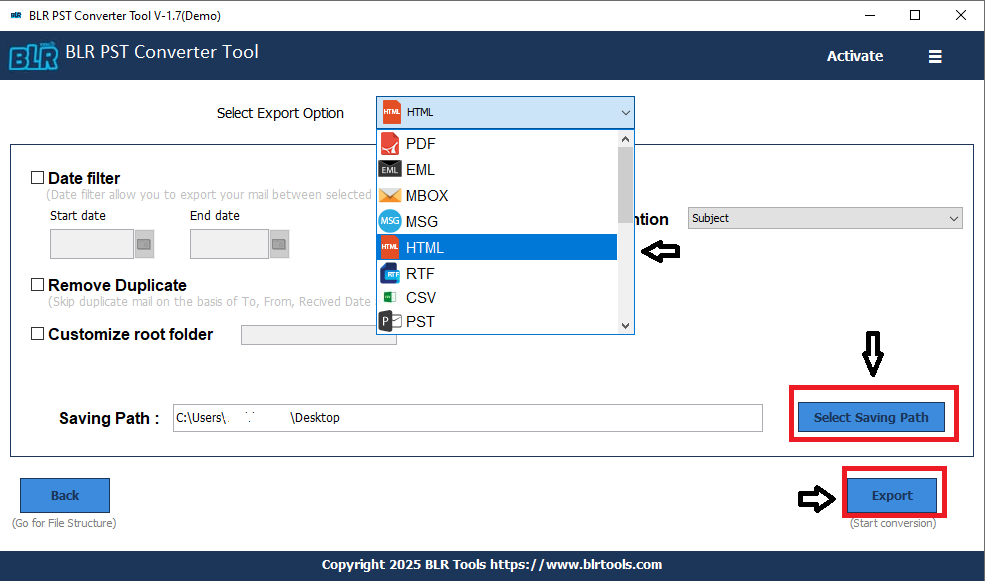Screen dimensions: 985x581
Task: Click the RTF format icon
Action: click(390, 273)
